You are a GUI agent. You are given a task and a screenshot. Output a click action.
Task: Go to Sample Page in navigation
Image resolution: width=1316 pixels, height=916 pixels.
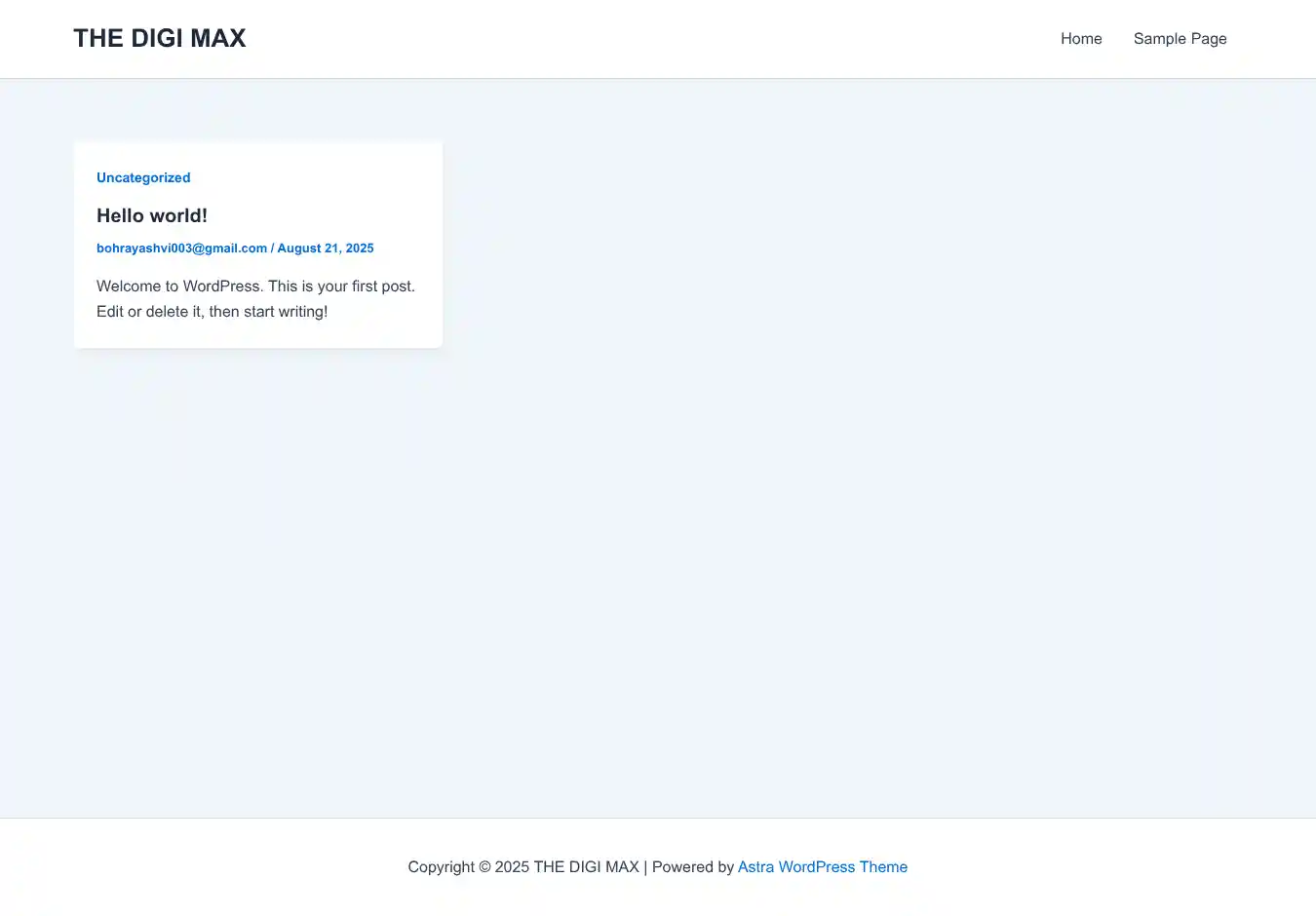tap(1180, 39)
